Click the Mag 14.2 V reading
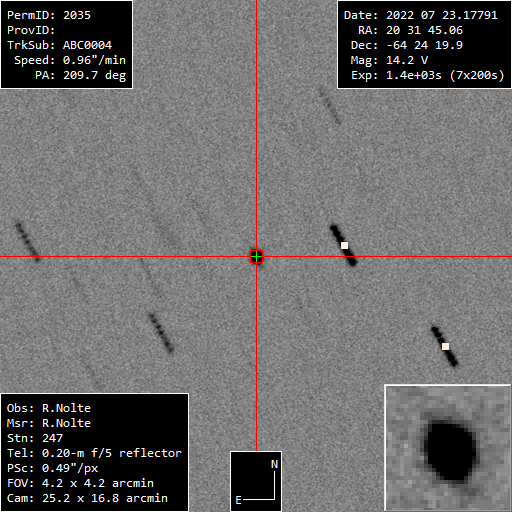 (389, 60)
